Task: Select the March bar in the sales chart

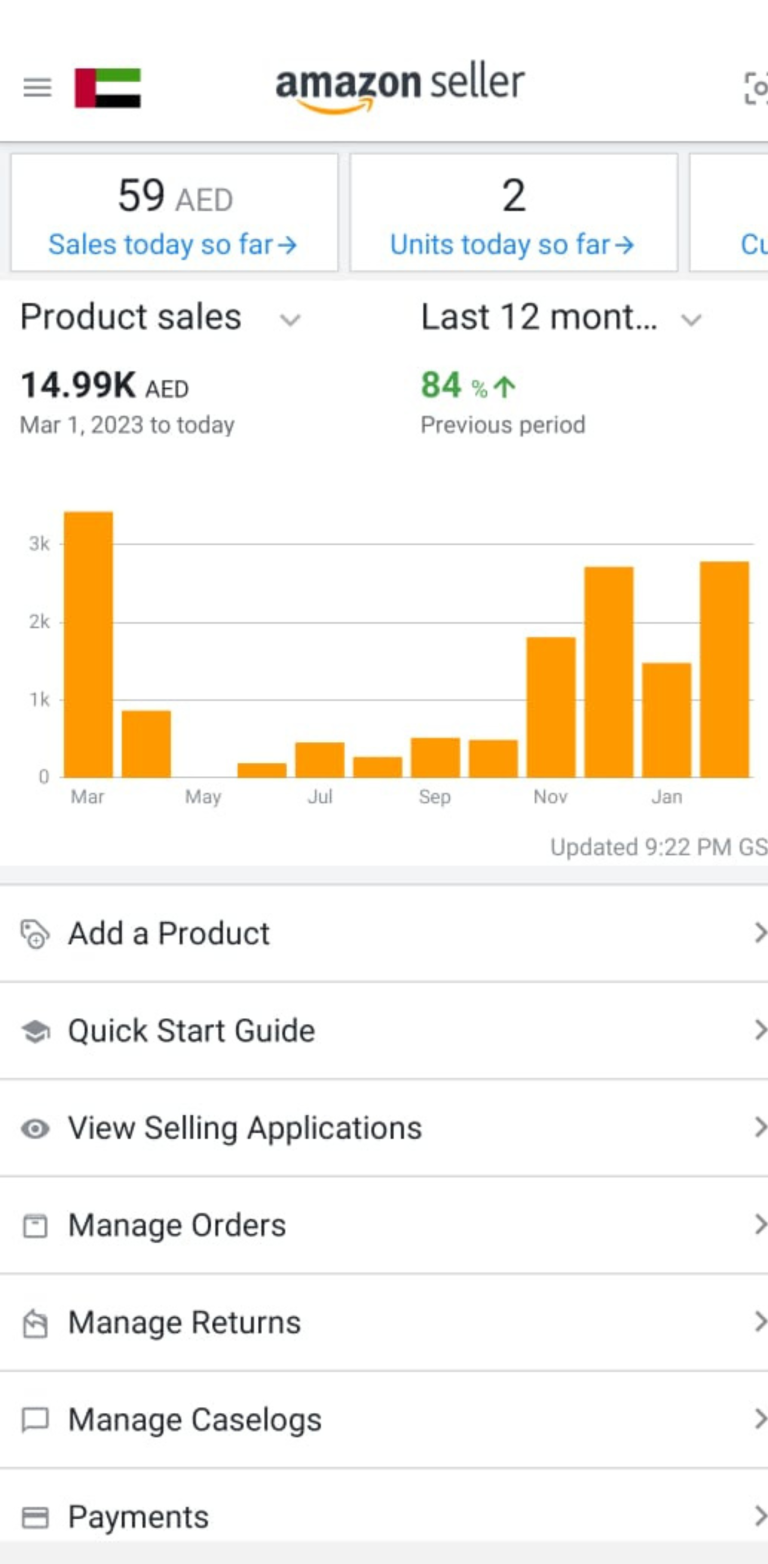Action: 88,644
